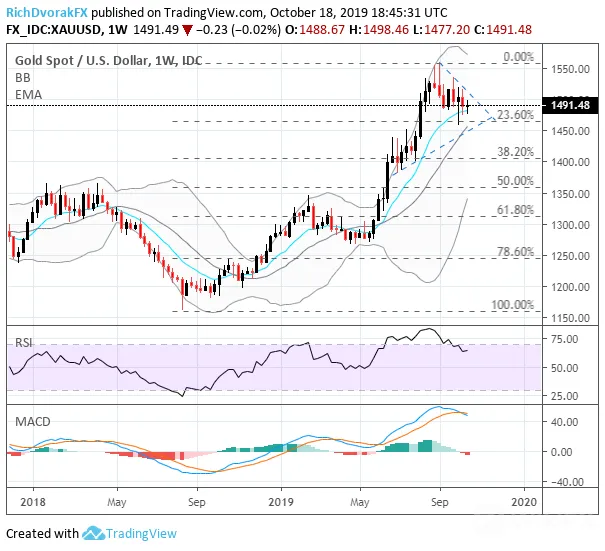The height and width of the screenshot is (551, 605).
Task: Select the 23.60% Fibonacci level label
Action: click(515, 115)
